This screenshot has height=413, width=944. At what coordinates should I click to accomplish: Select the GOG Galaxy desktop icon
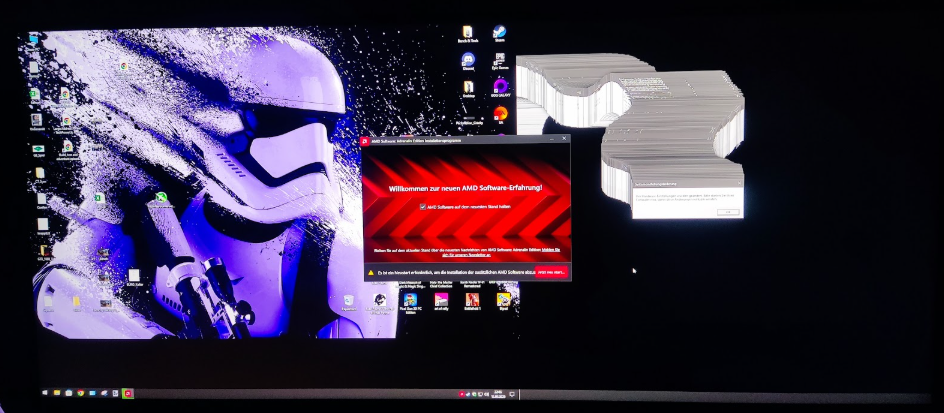500,87
